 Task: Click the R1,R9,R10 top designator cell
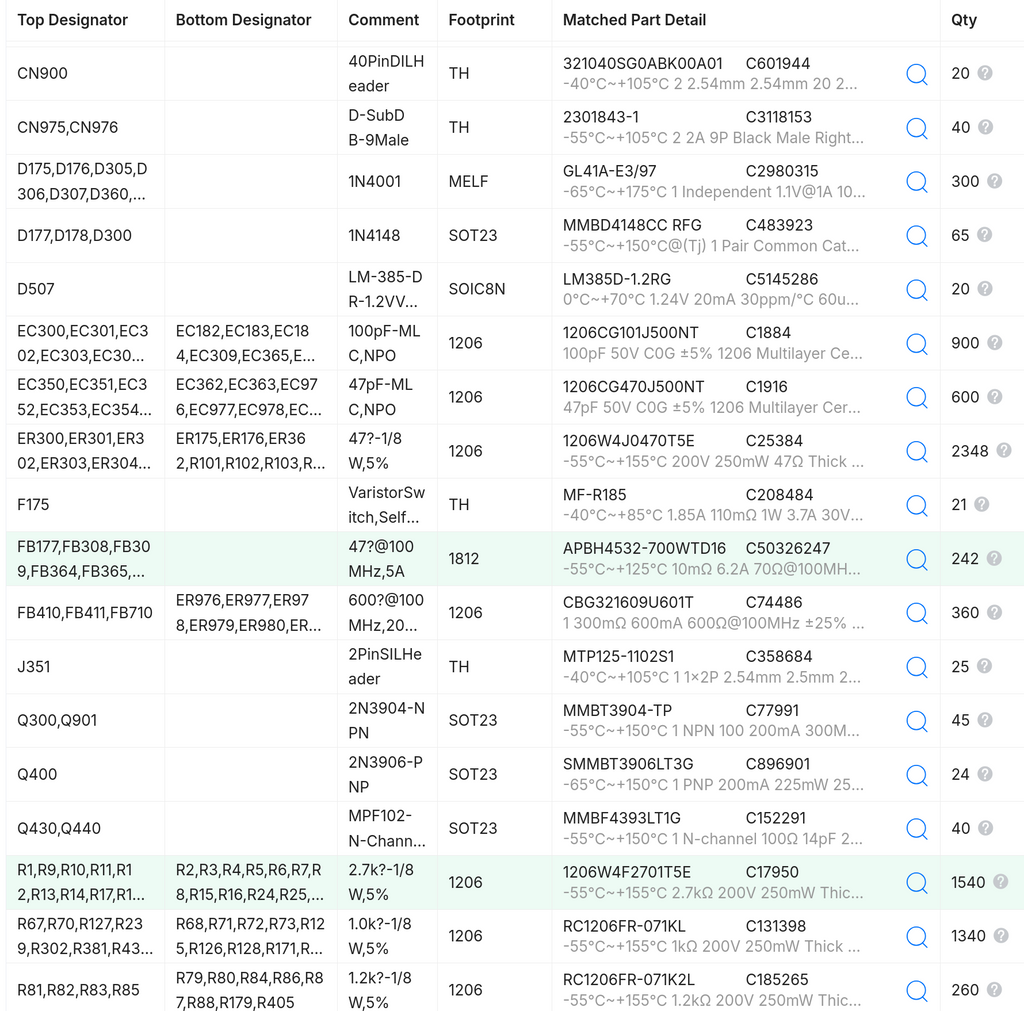86,882
